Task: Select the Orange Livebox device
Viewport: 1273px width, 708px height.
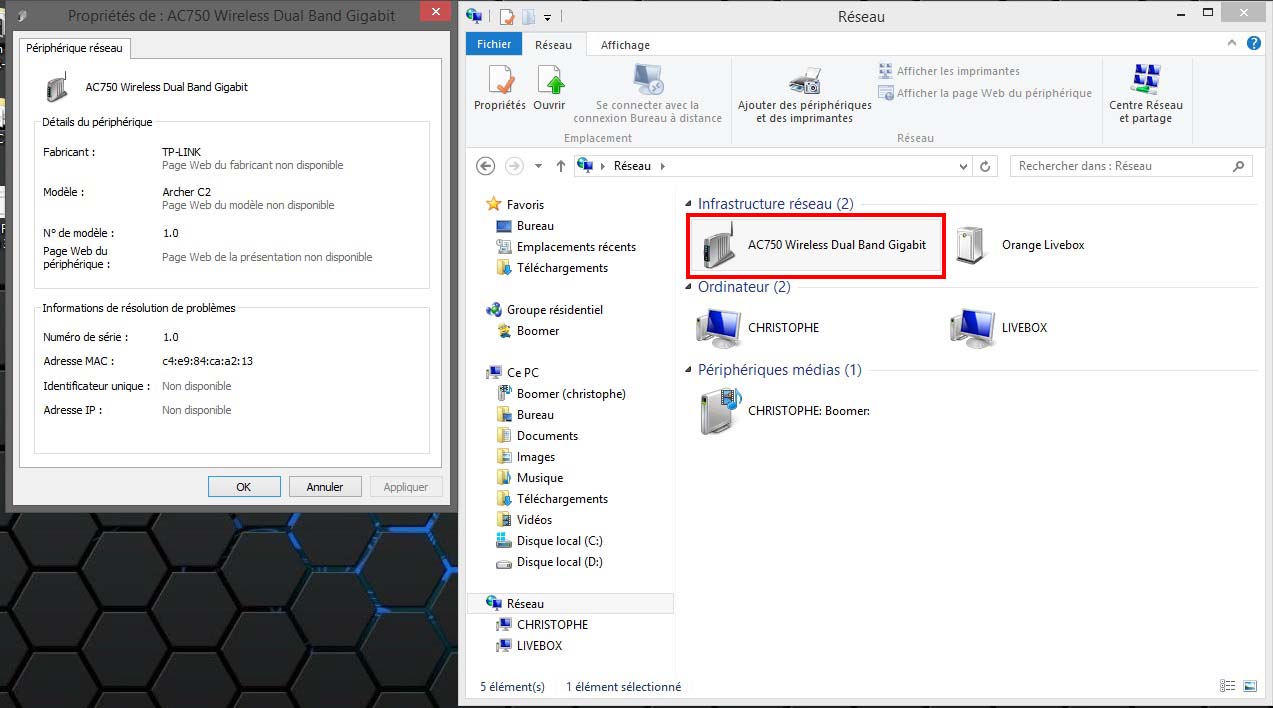Action: coord(1020,245)
